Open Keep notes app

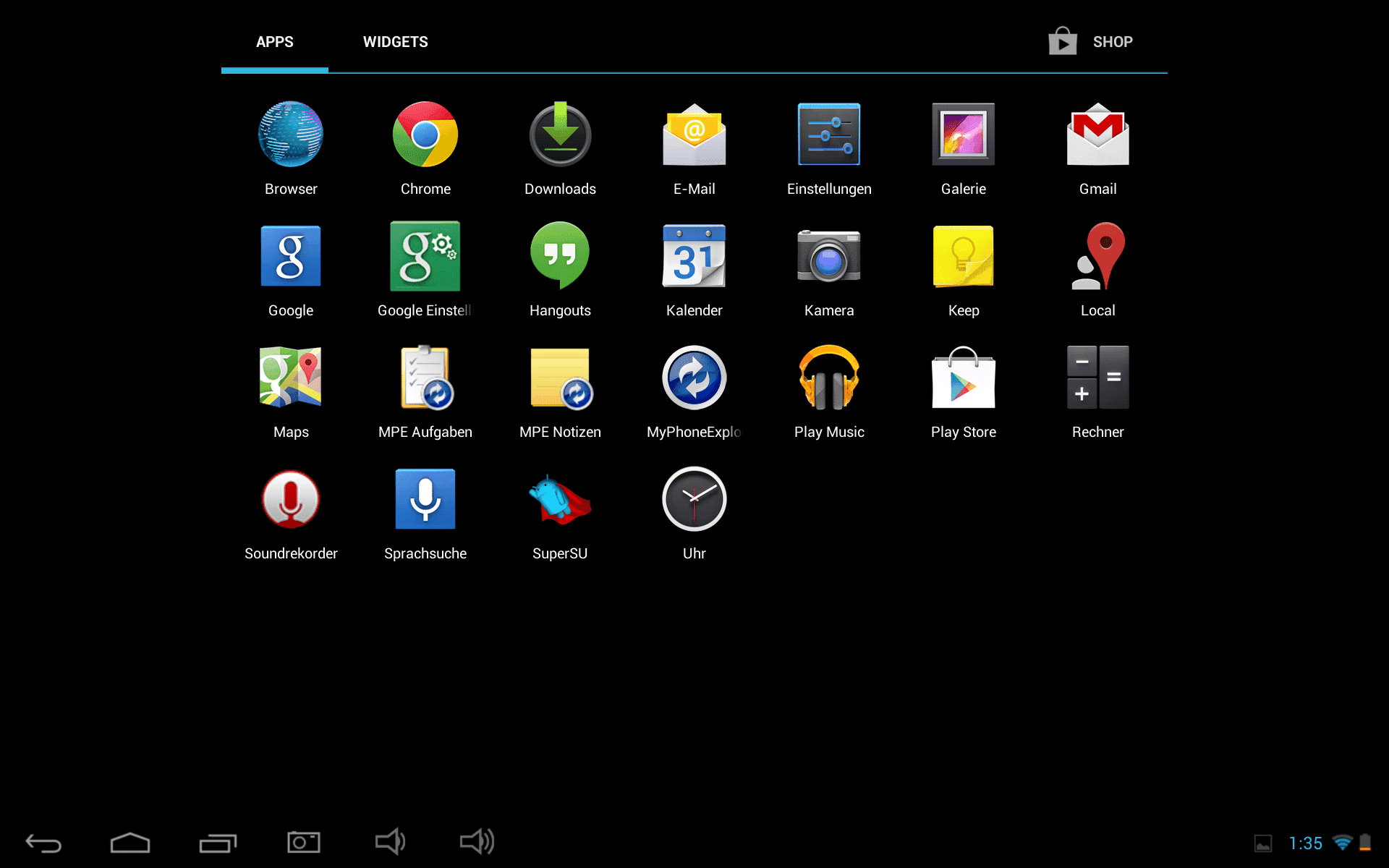(964, 257)
